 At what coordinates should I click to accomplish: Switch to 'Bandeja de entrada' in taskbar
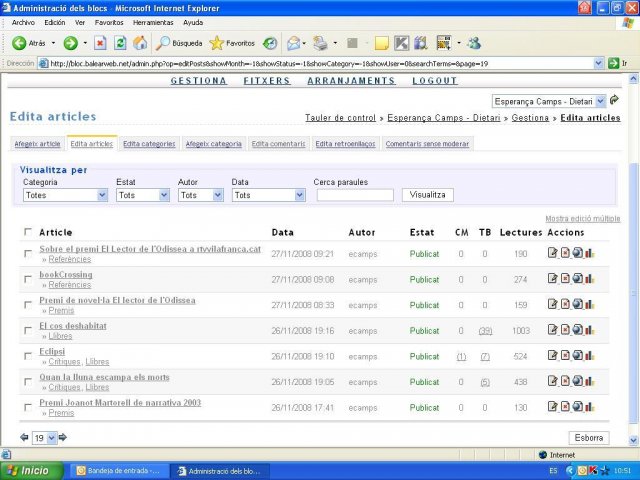[118, 470]
